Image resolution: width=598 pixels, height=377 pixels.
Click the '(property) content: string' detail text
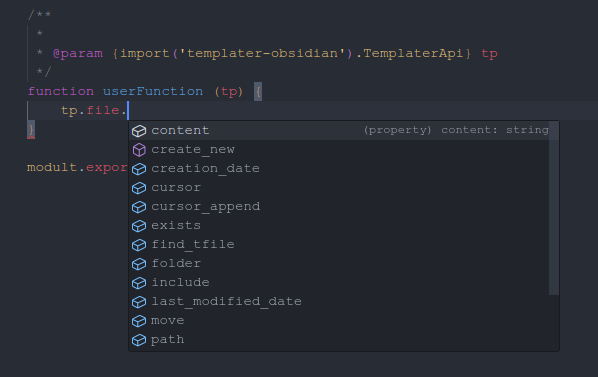pos(456,130)
